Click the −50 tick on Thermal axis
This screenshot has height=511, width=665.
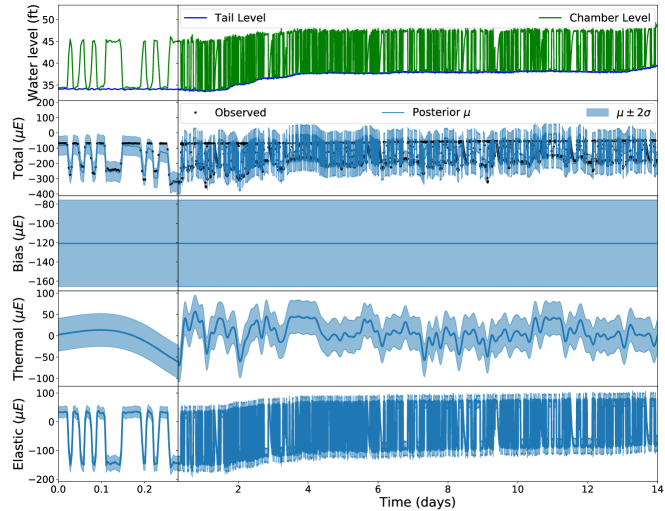coord(45,357)
